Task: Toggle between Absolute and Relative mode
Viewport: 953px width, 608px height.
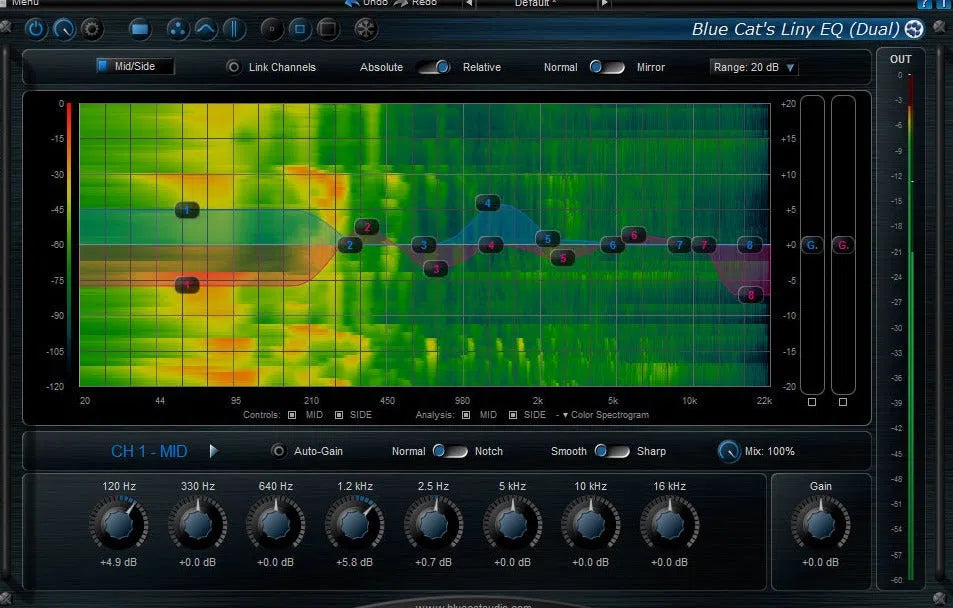Action: point(434,67)
